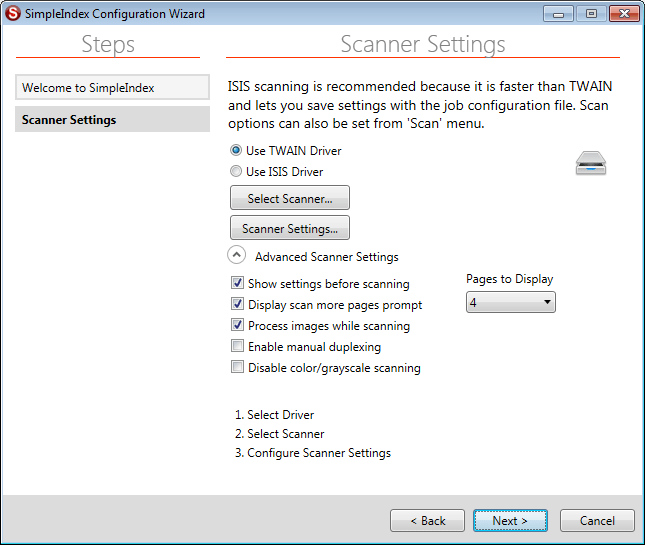
Task: Go to previous page with Back
Action: tap(427, 521)
